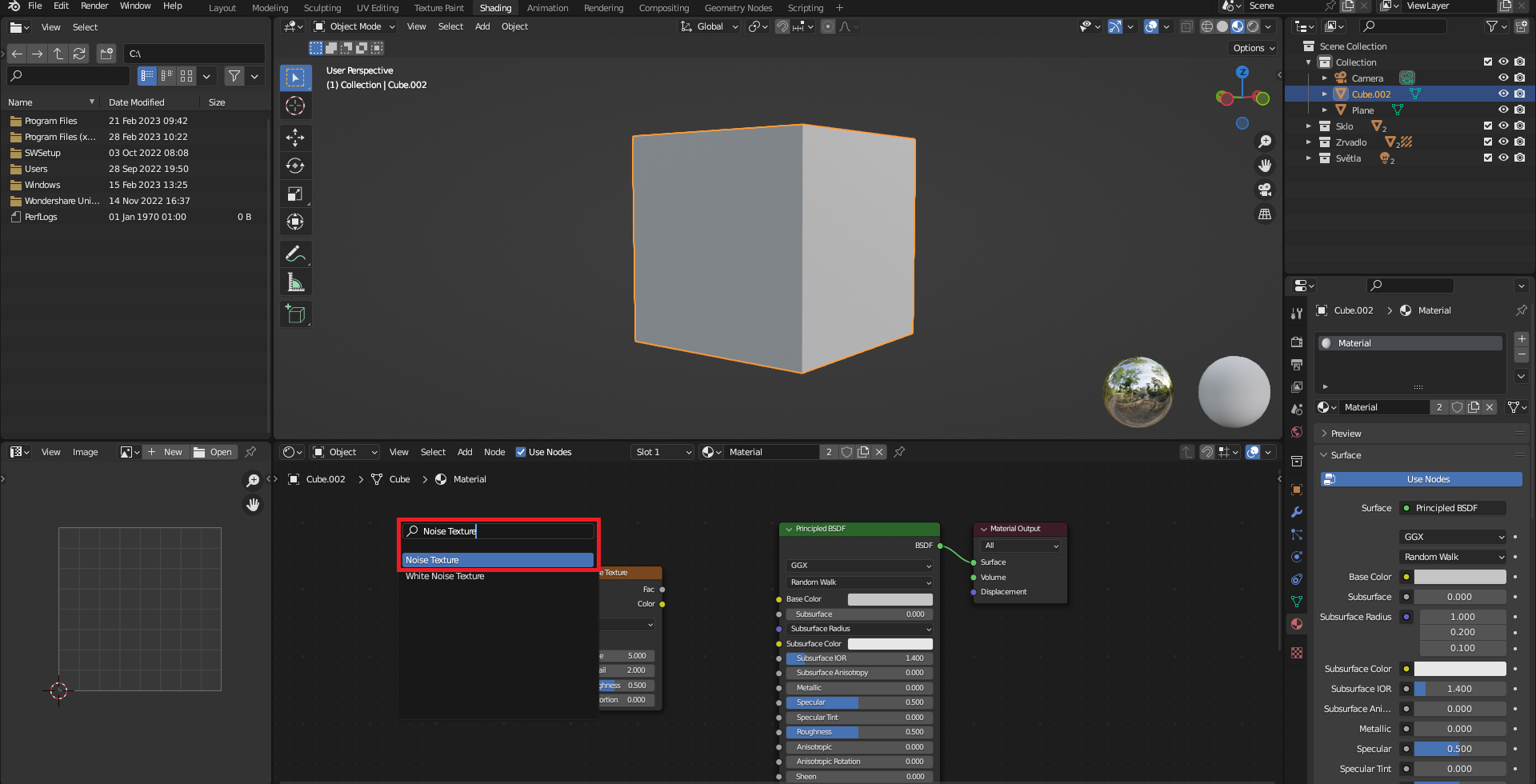Open the Users folder in file browser

click(36, 169)
